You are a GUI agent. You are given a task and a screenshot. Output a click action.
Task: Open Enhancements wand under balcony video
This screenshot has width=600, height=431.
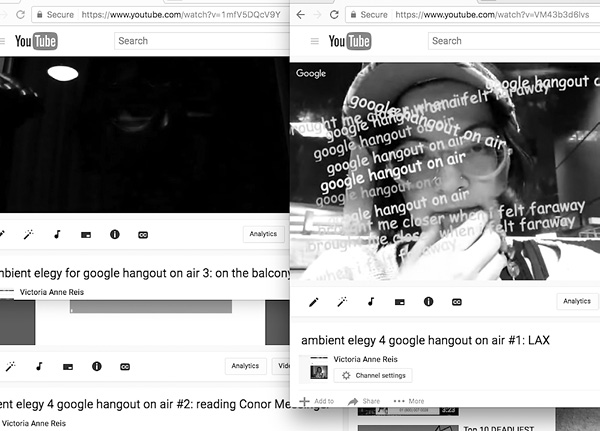(x=28, y=235)
